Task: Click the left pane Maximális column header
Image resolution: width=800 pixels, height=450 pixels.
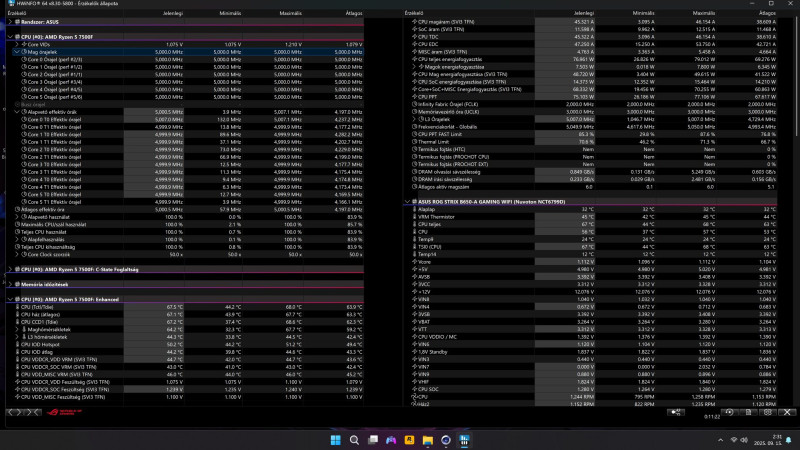Action: 290,13
